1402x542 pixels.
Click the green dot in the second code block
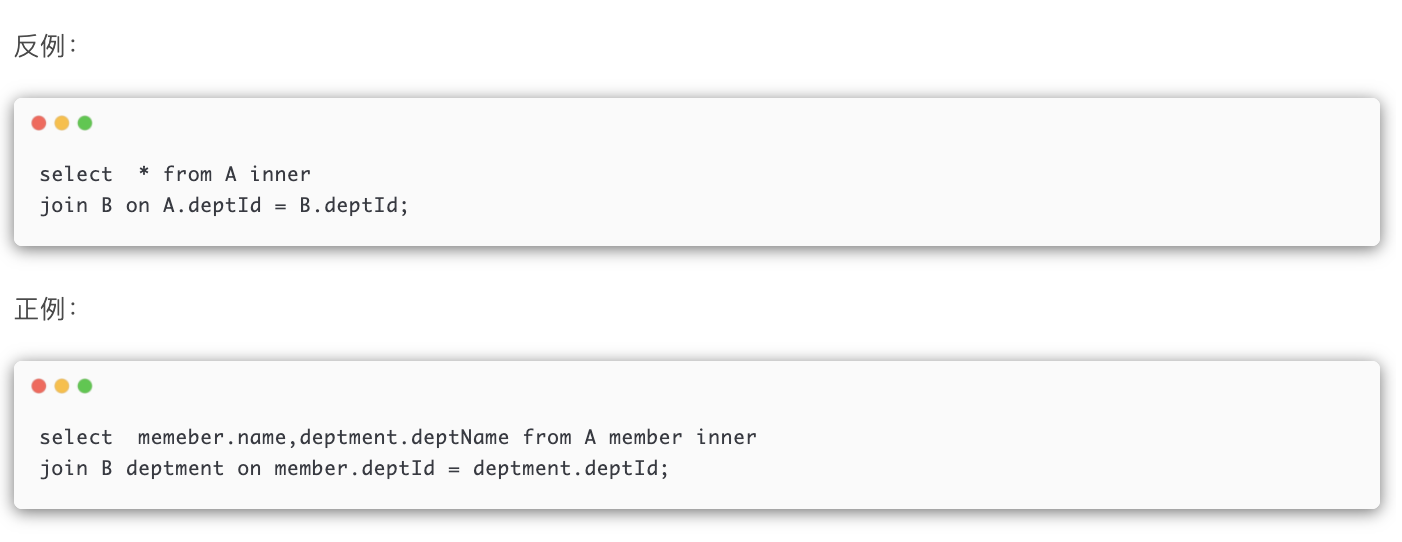[x=85, y=386]
